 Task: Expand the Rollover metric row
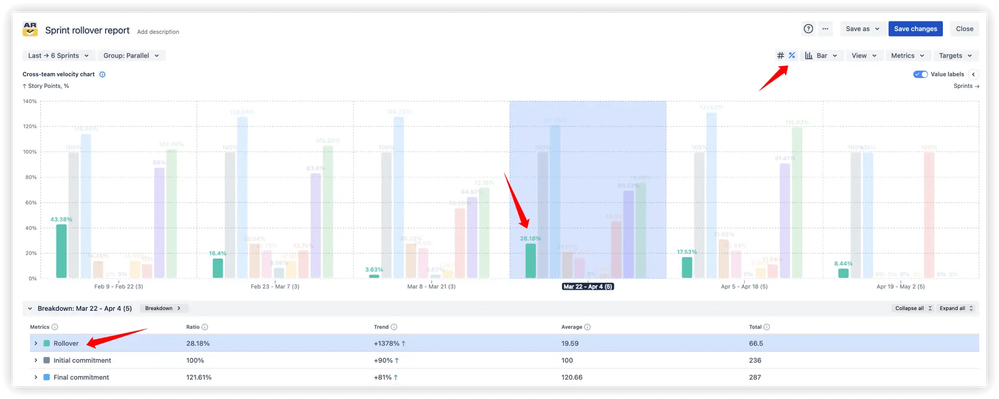(36, 344)
